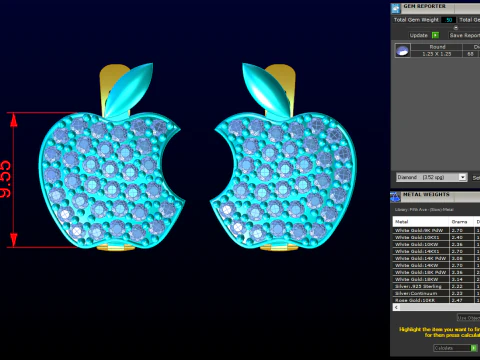Viewport: 480px width, 360px height.
Task: Click the gem quantity 68 cell
Action: [470, 54]
